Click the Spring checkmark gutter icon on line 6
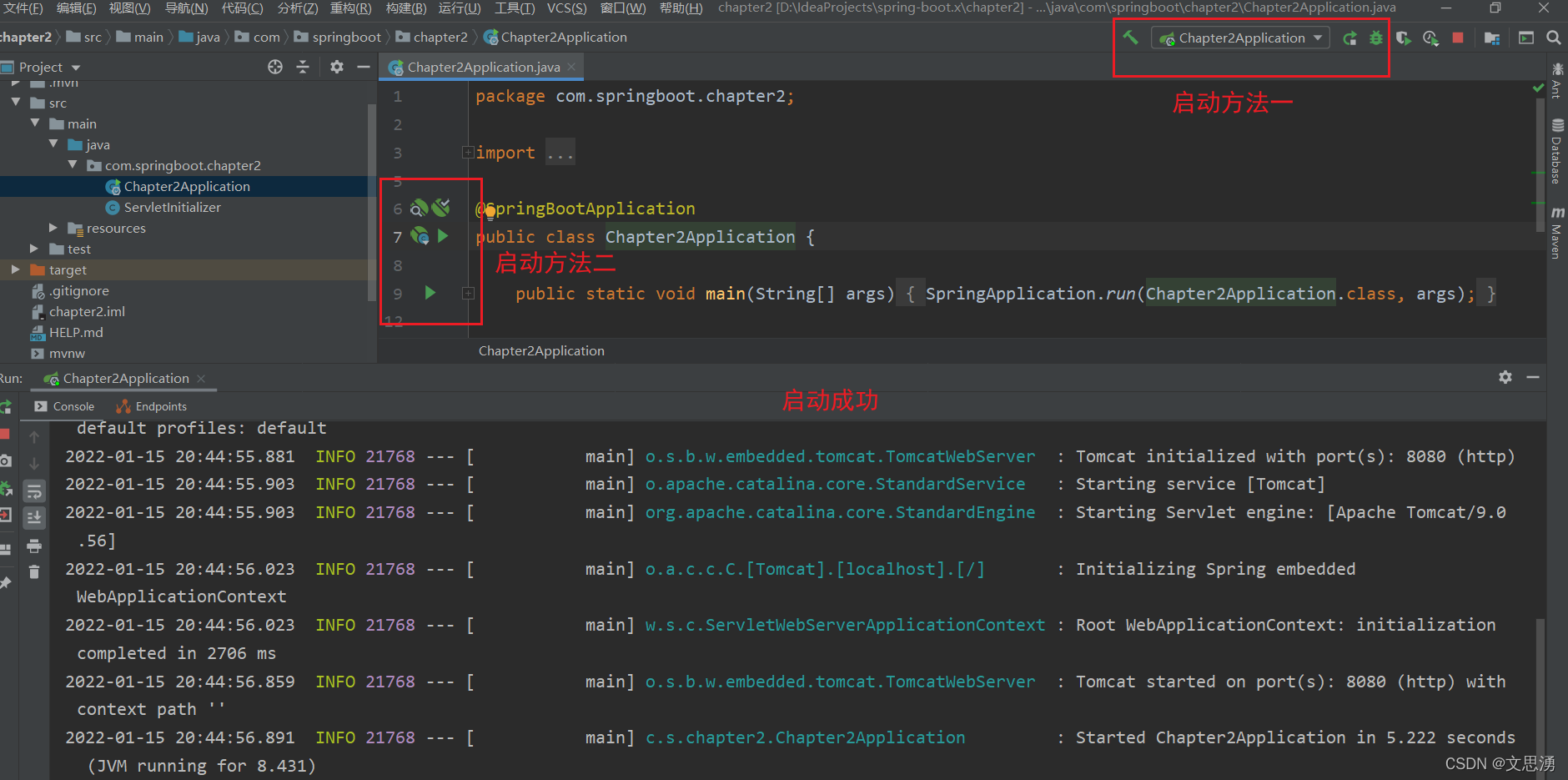This screenshot has width=1568, height=780. tap(441, 207)
